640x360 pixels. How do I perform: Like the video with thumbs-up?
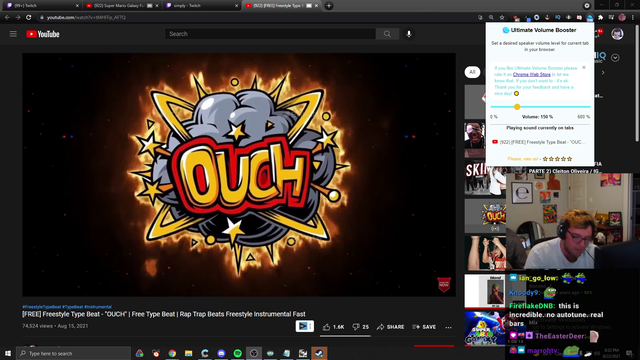pos(333,327)
